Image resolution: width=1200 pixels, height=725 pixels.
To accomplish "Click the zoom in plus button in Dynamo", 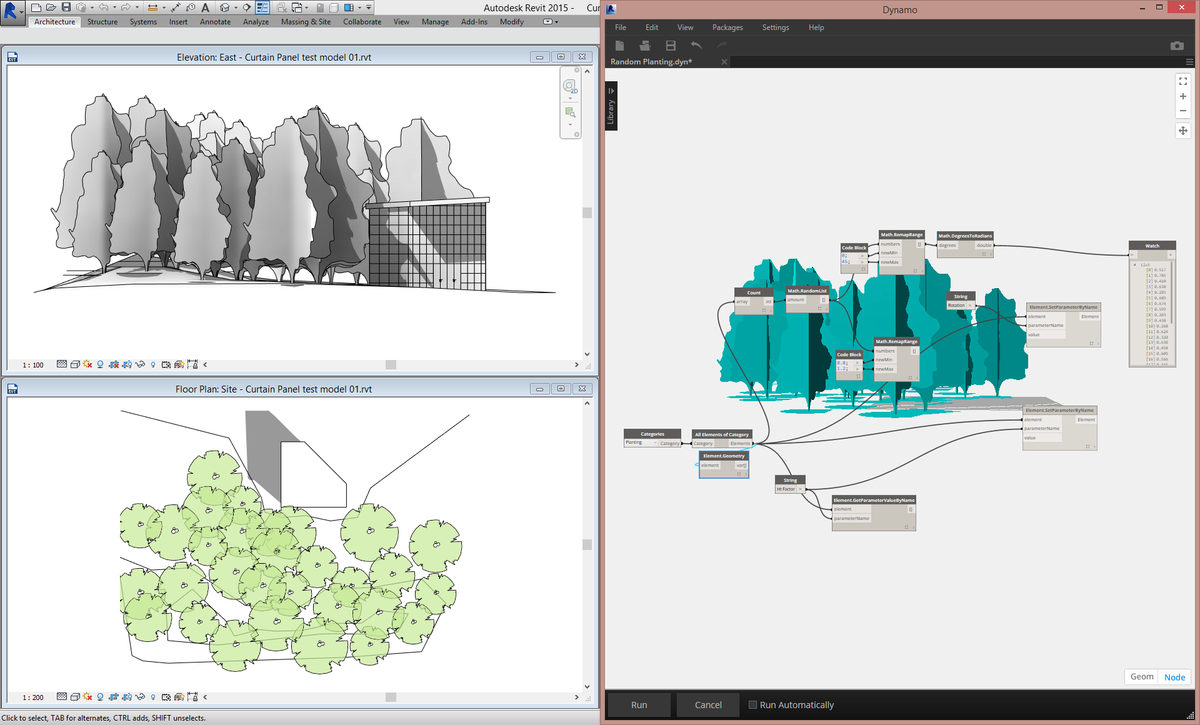I will point(1183,97).
